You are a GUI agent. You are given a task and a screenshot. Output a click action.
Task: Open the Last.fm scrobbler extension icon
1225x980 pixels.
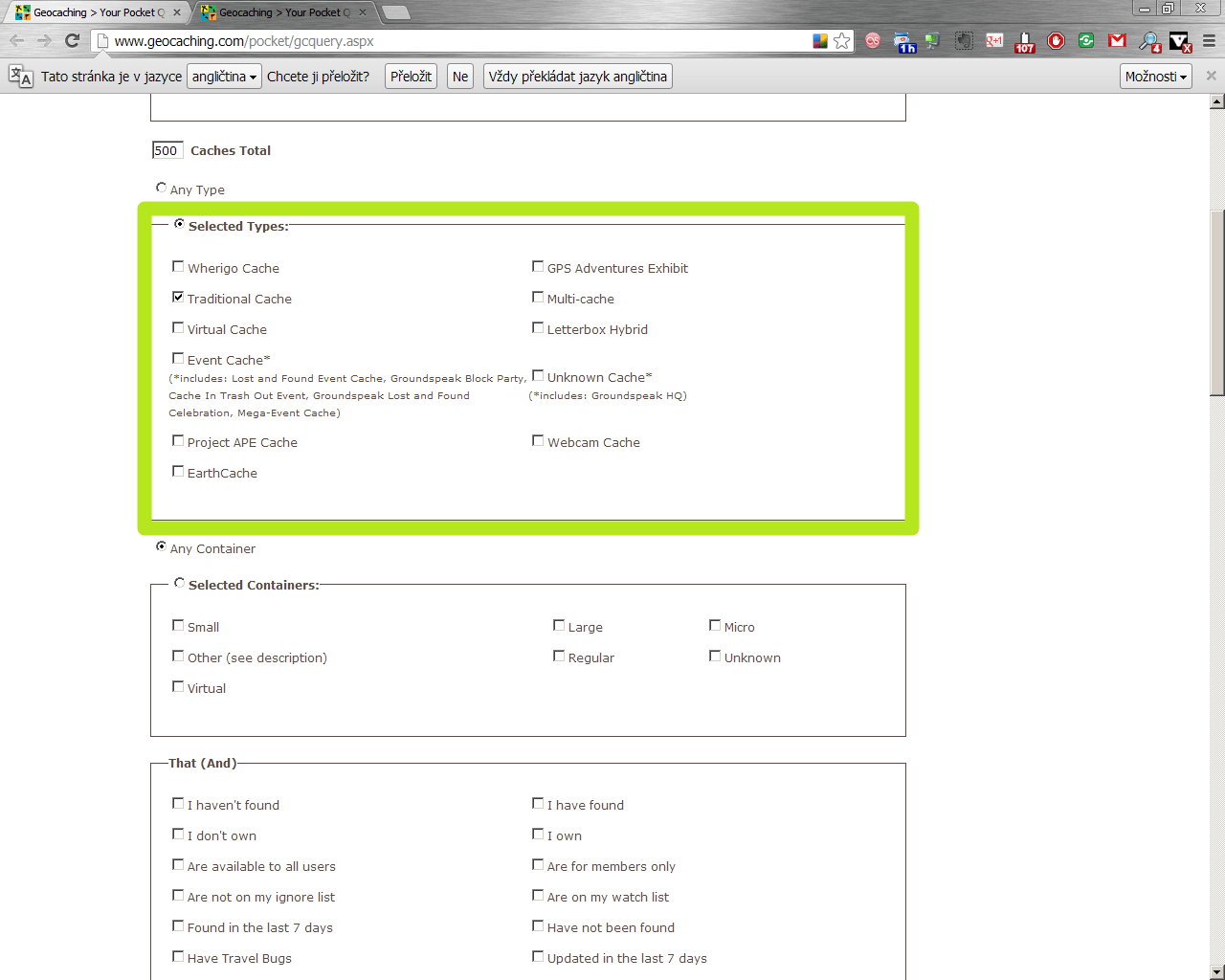(873, 40)
